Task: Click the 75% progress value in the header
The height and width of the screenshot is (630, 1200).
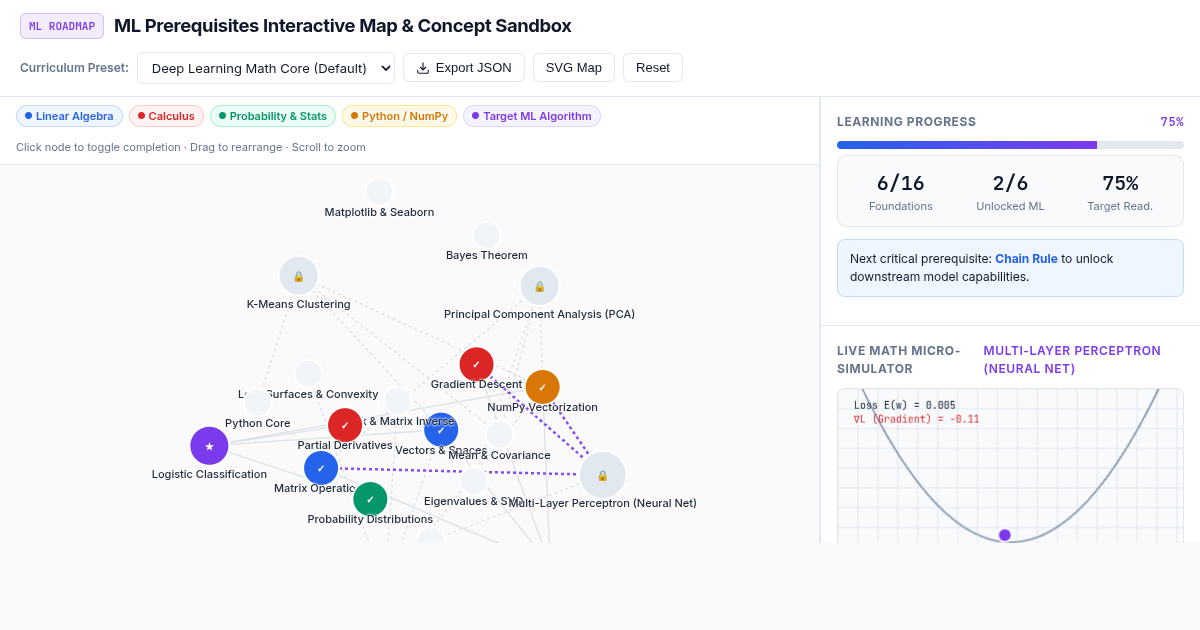Action: click(1172, 122)
